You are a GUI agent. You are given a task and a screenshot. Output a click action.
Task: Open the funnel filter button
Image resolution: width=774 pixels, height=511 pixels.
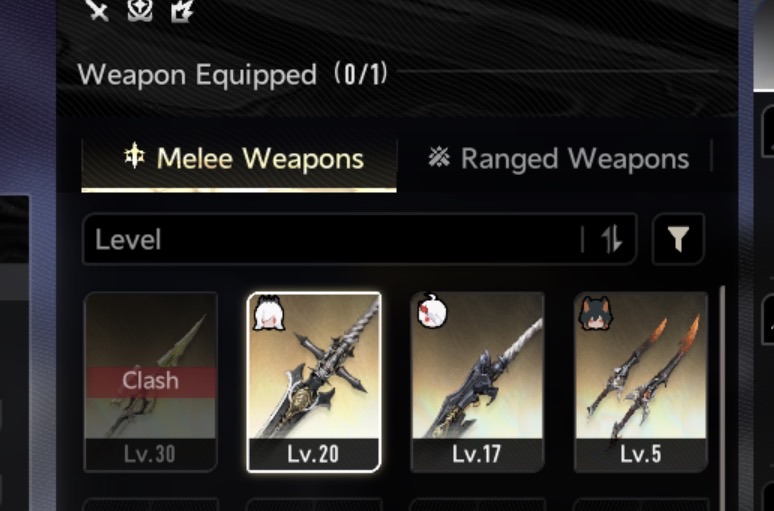[x=678, y=239]
